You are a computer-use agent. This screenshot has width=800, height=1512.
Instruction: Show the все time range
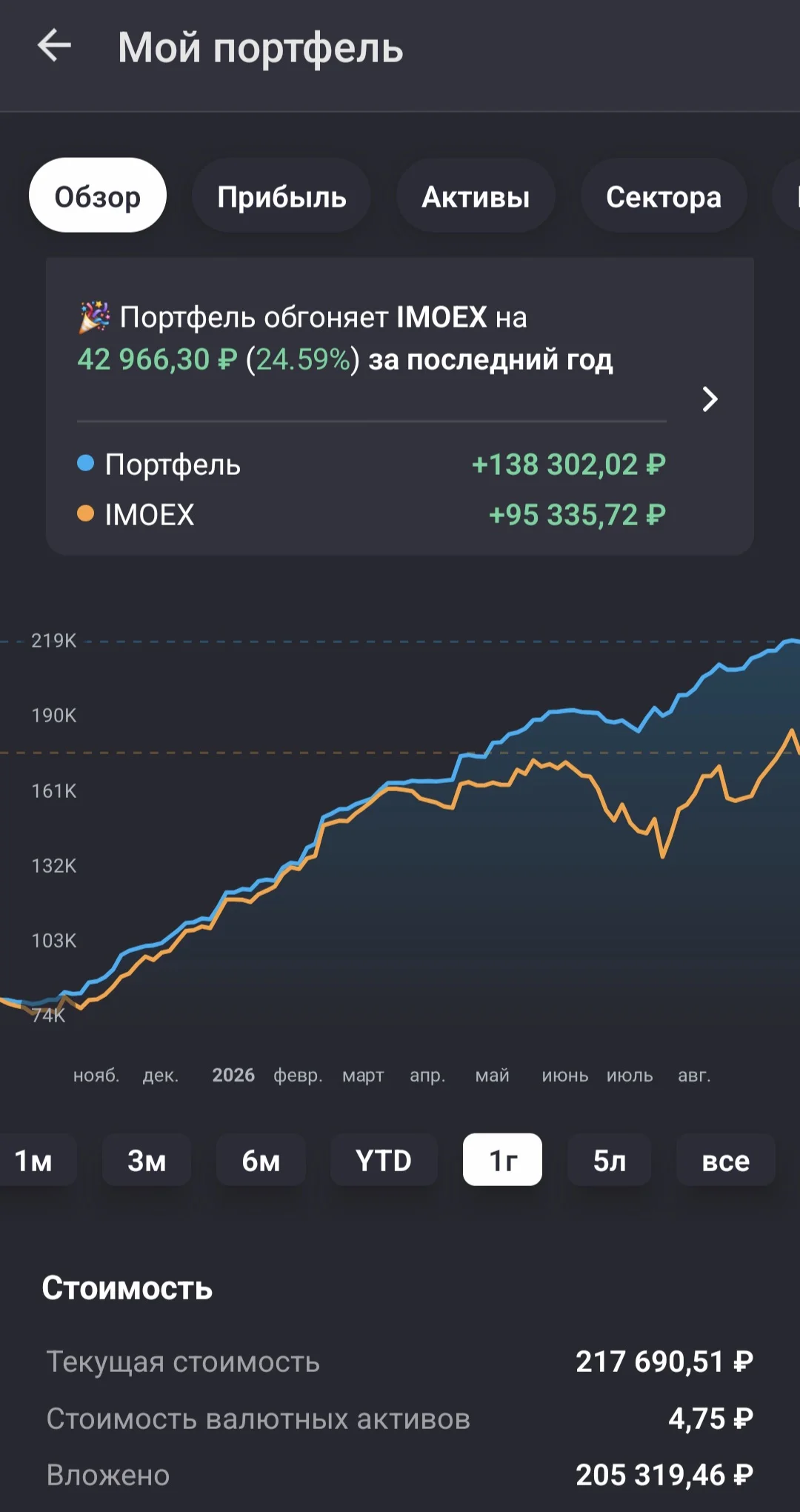coord(726,1160)
